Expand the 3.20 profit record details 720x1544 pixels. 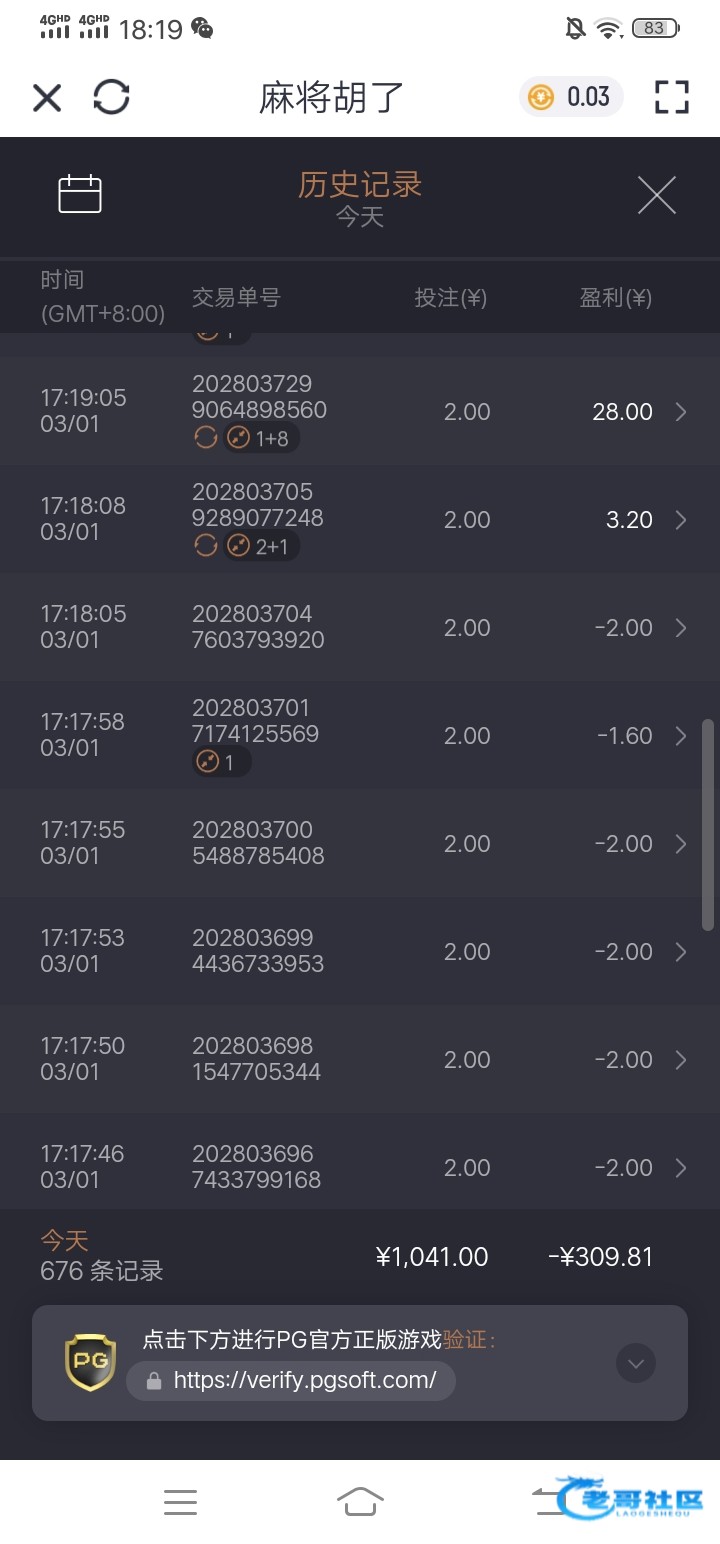[681, 520]
